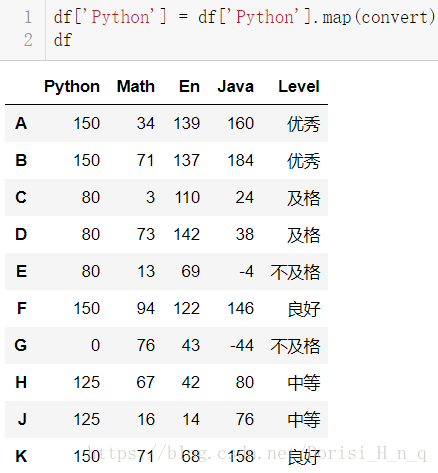Click line number 1 in gutter
This screenshot has height=473, width=438.
pyautogui.click(x=28, y=17)
